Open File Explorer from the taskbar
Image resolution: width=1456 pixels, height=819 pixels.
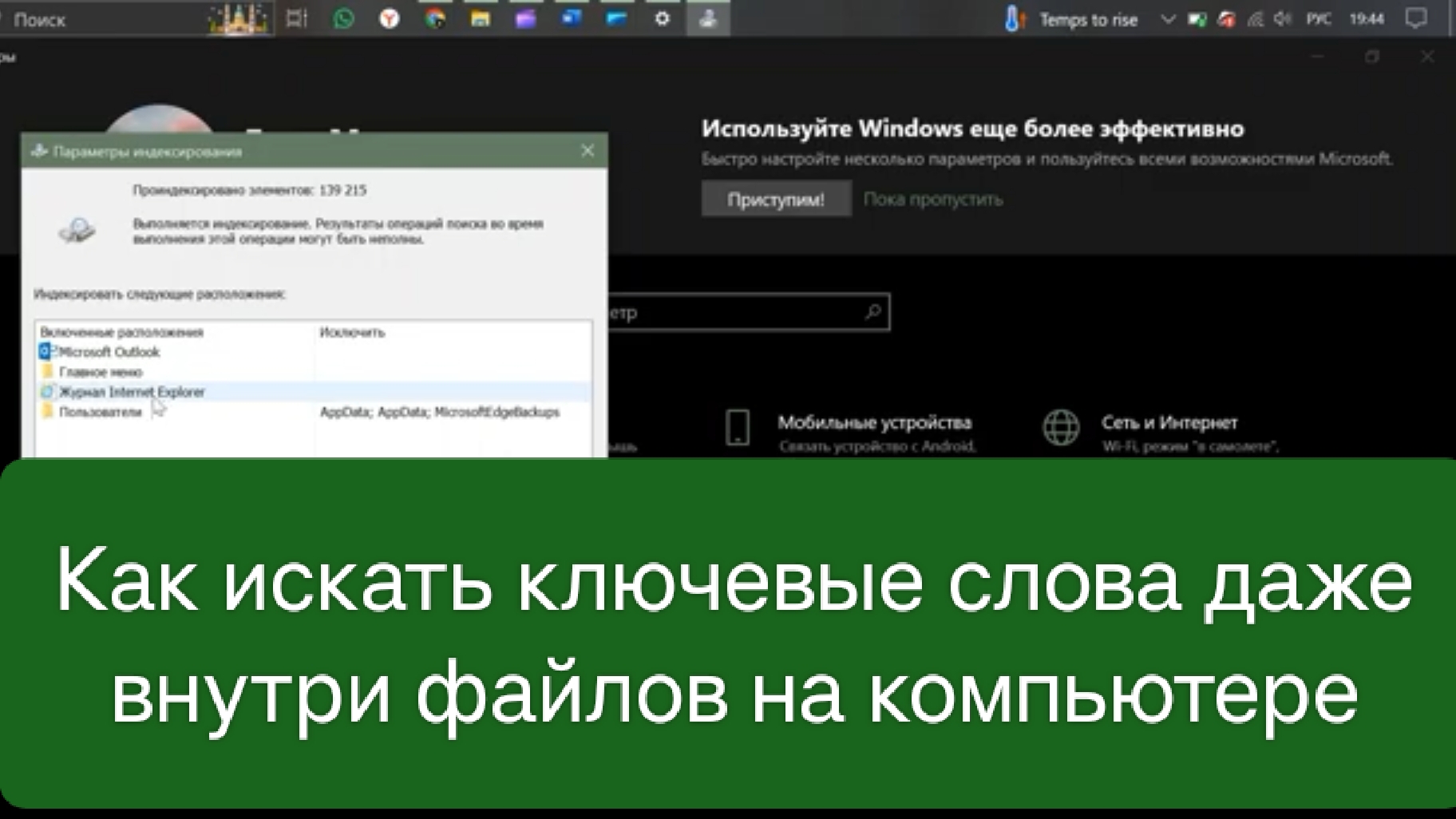coord(478,18)
